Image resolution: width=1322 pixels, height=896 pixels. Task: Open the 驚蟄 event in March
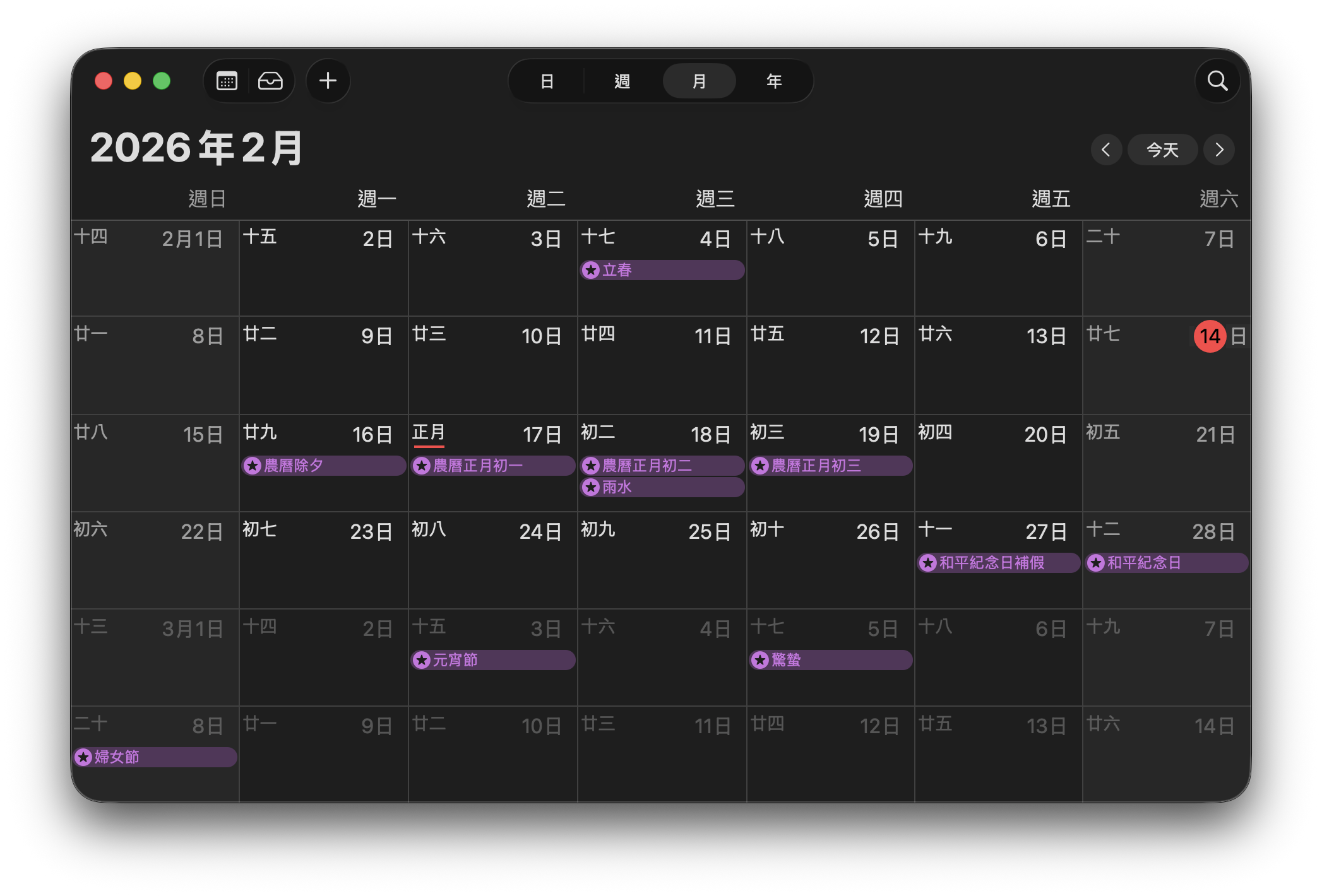830,660
